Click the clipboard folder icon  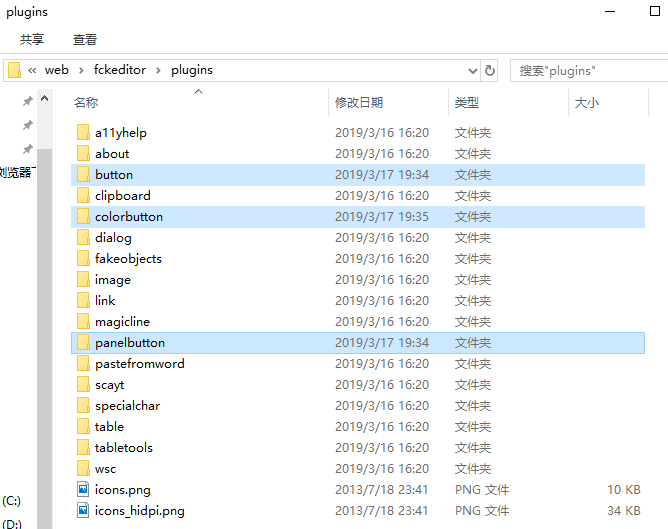[x=83, y=196]
